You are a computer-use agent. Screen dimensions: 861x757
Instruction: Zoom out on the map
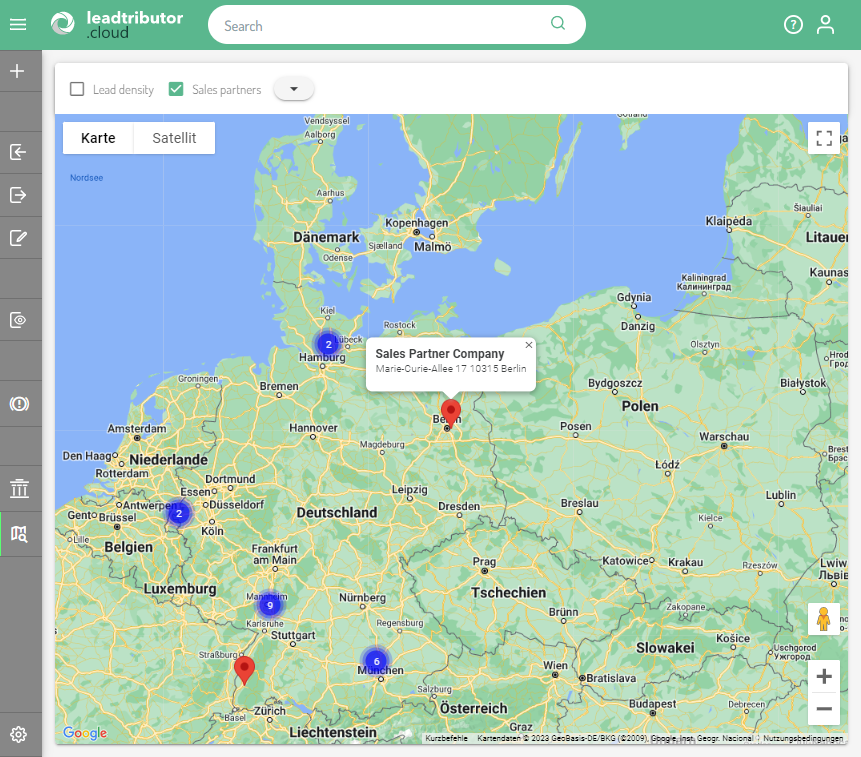[824, 709]
